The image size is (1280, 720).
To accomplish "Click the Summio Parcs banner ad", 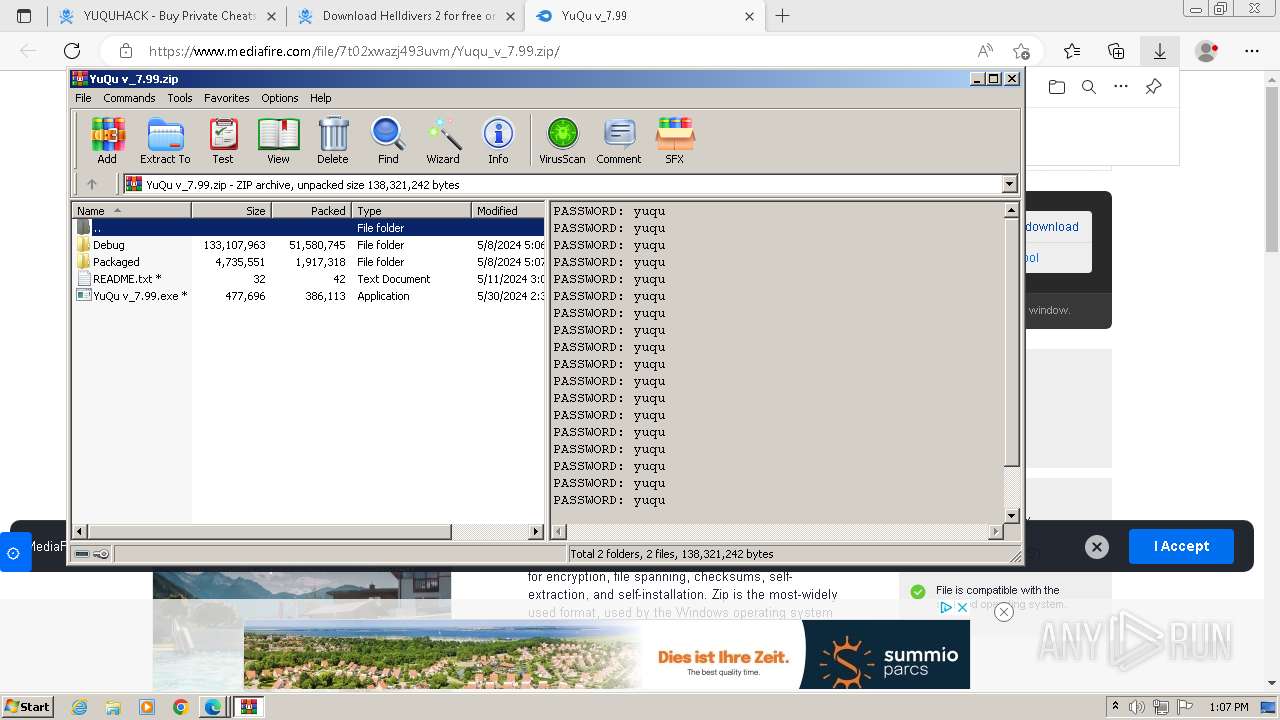I will pyautogui.click(x=607, y=654).
